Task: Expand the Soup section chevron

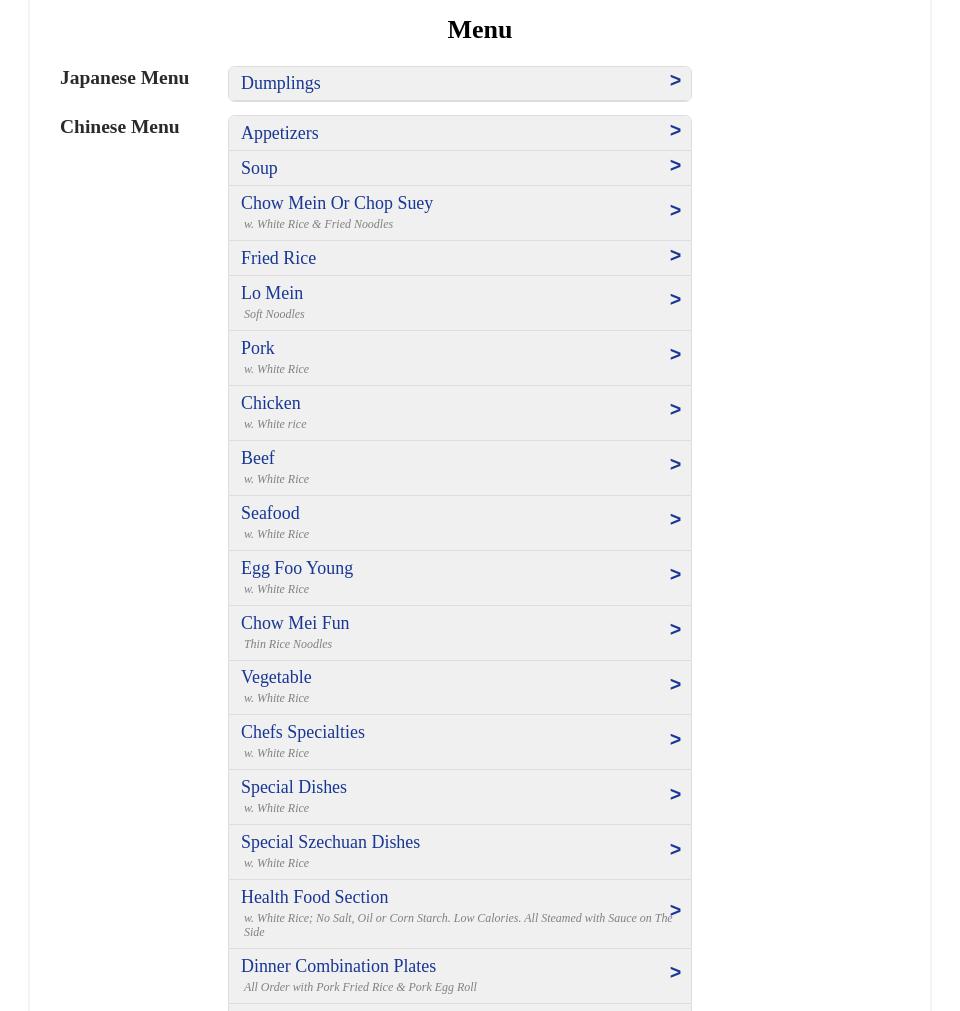Action: (x=675, y=166)
